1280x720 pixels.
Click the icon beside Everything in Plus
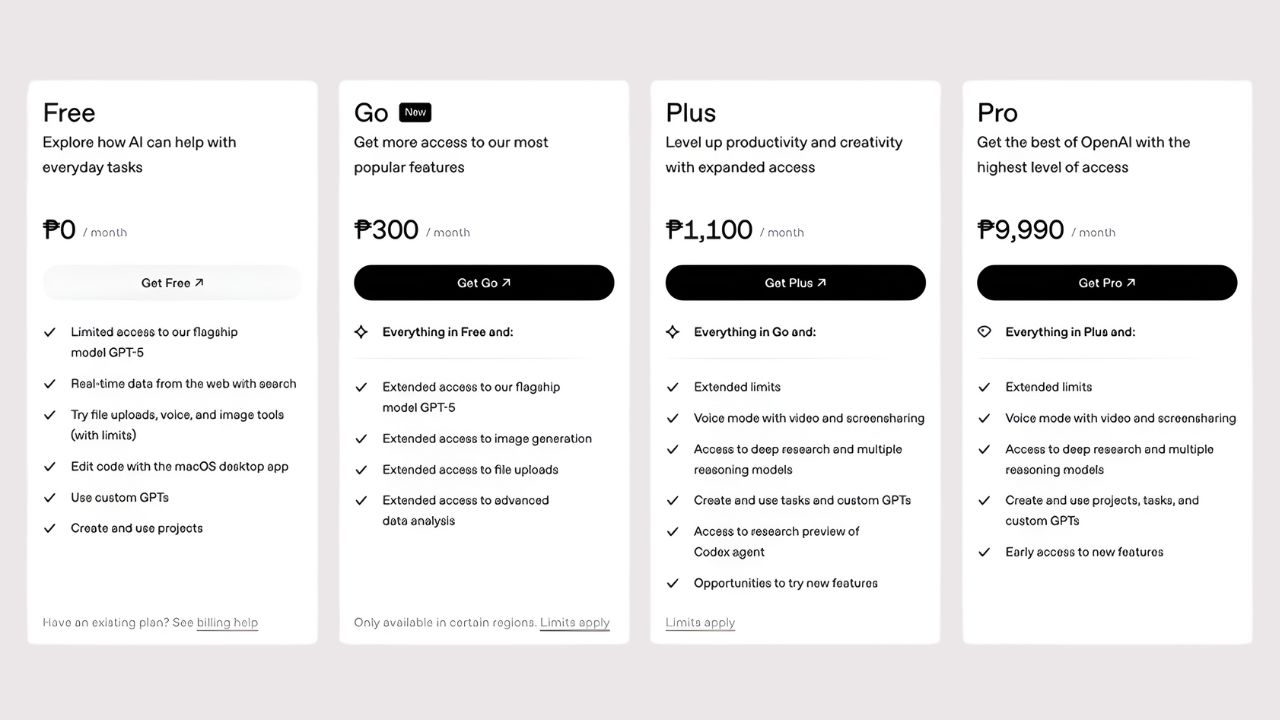984,332
